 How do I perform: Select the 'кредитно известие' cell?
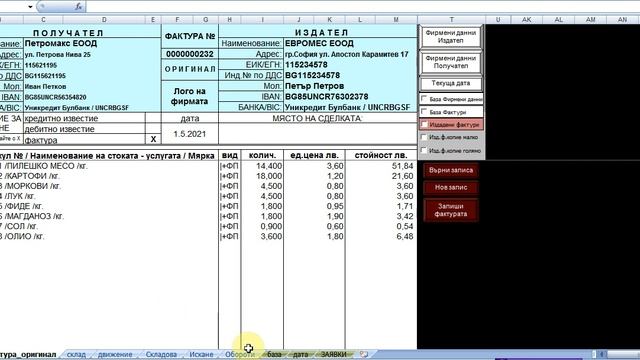[x=84, y=118]
